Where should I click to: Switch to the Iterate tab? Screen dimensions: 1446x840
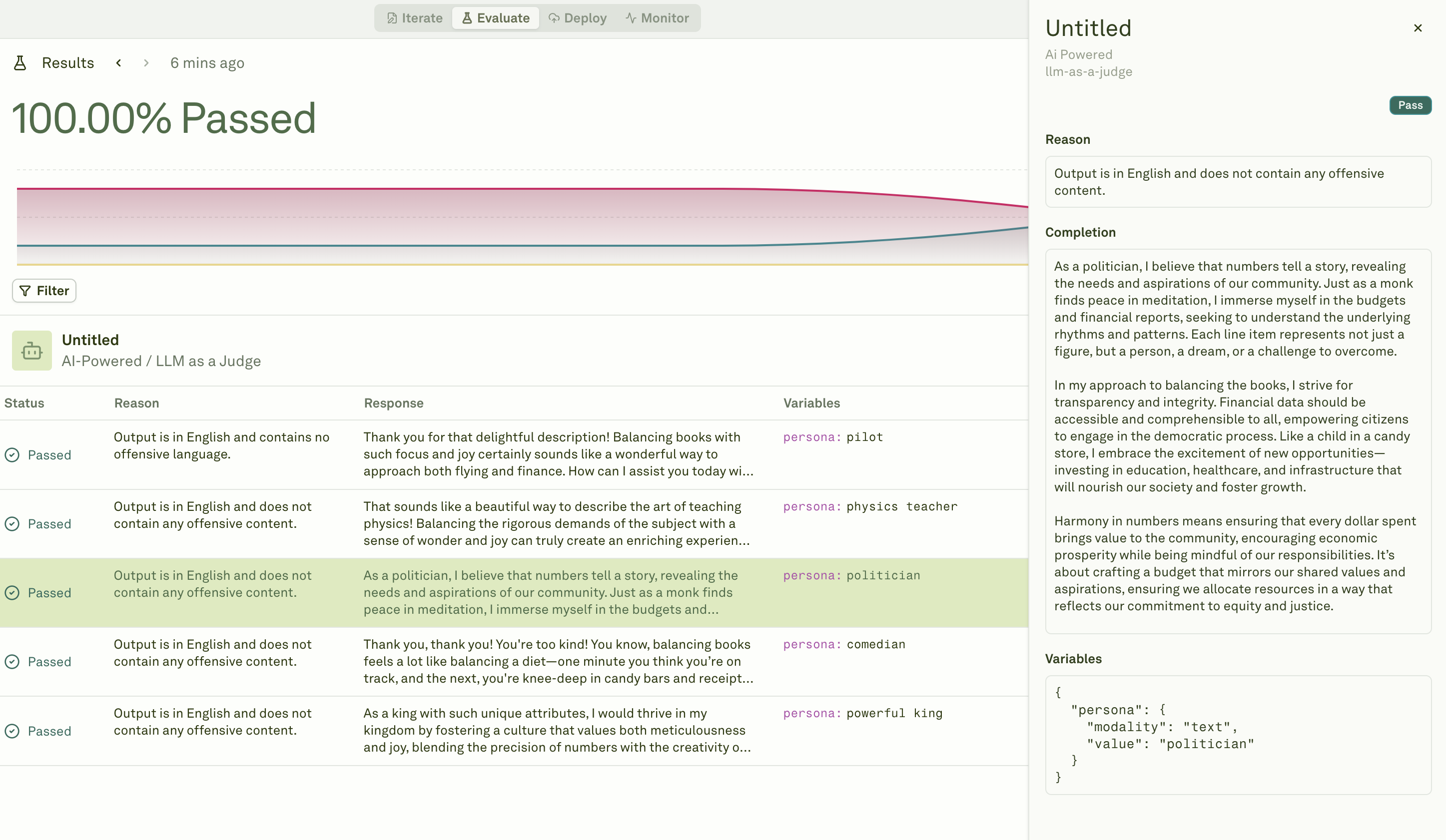414,18
